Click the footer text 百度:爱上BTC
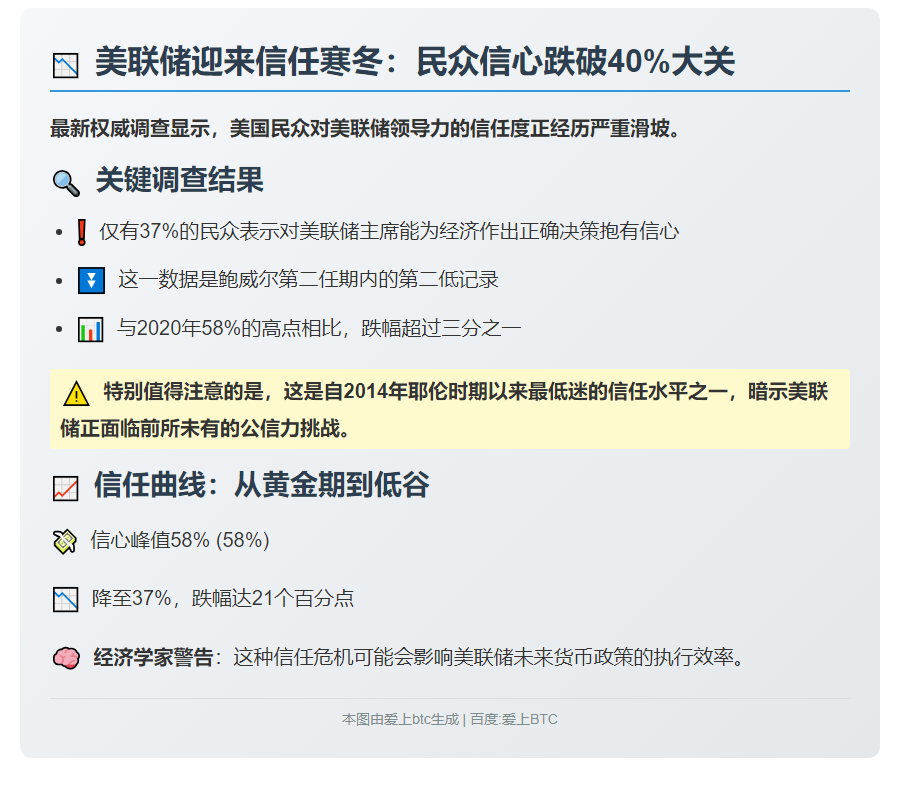 pyautogui.click(x=510, y=719)
